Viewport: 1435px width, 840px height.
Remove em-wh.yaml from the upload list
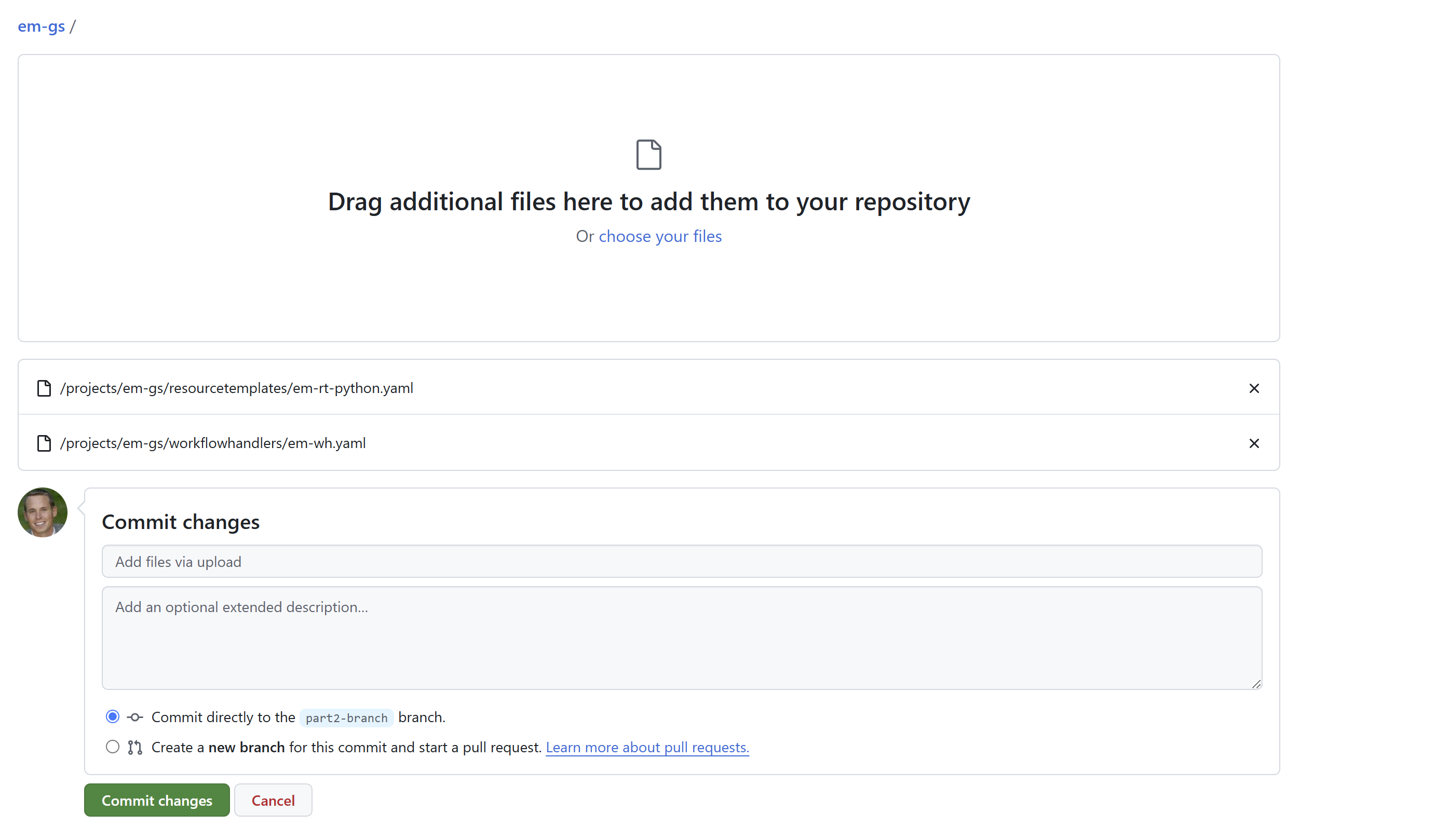tap(1253, 444)
